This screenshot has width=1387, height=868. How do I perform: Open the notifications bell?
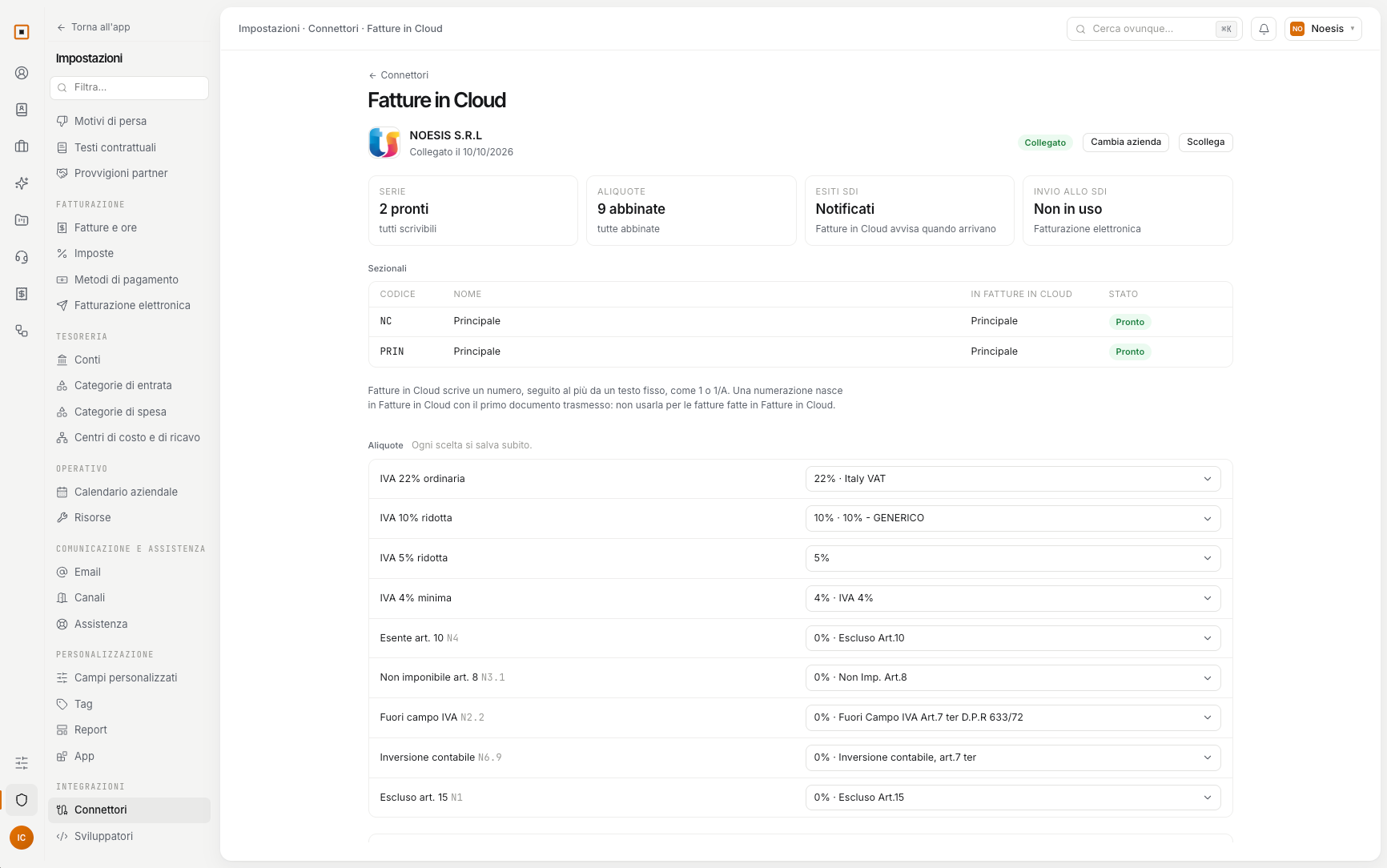[x=1264, y=29]
